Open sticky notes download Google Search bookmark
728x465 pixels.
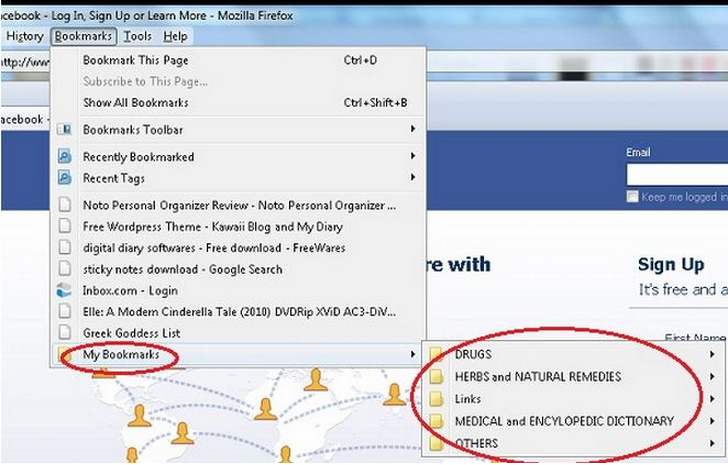click(x=238, y=270)
